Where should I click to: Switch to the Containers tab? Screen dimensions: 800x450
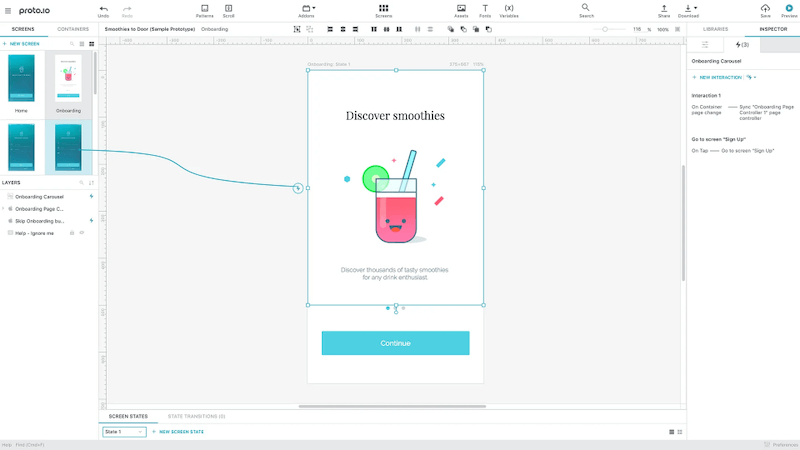(x=72, y=29)
